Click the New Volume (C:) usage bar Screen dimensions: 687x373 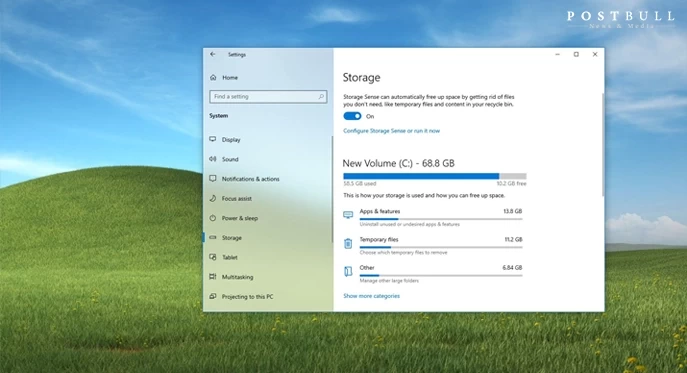[435, 176]
